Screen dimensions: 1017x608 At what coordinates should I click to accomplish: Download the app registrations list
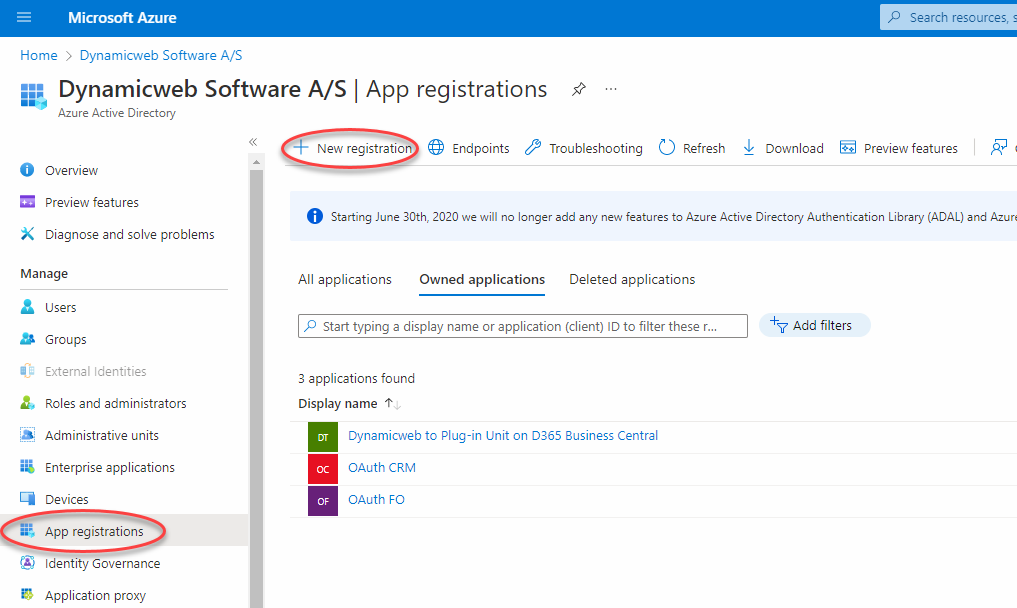(782, 148)
